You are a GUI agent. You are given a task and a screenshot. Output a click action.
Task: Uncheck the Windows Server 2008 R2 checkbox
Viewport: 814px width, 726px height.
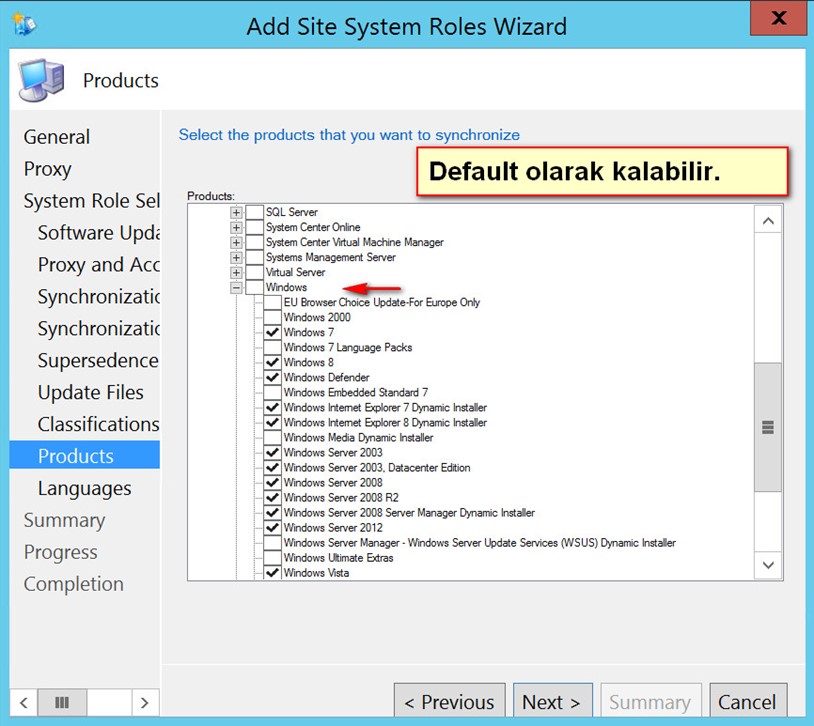pyautogui.click(x=273, y=499)
